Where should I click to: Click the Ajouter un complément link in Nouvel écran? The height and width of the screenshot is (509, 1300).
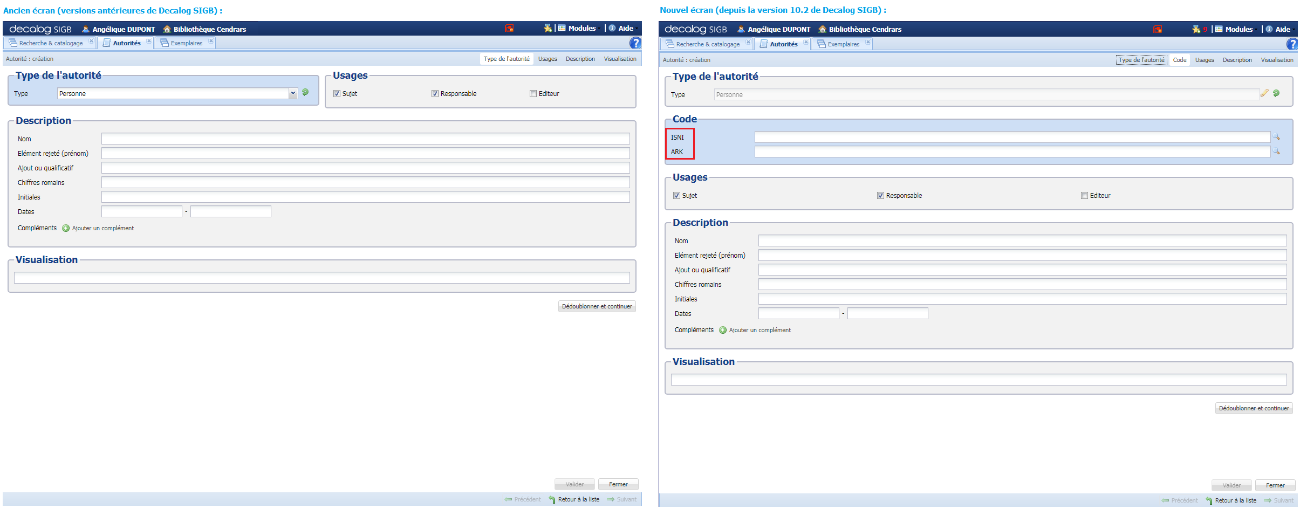(x=760, y=329)
